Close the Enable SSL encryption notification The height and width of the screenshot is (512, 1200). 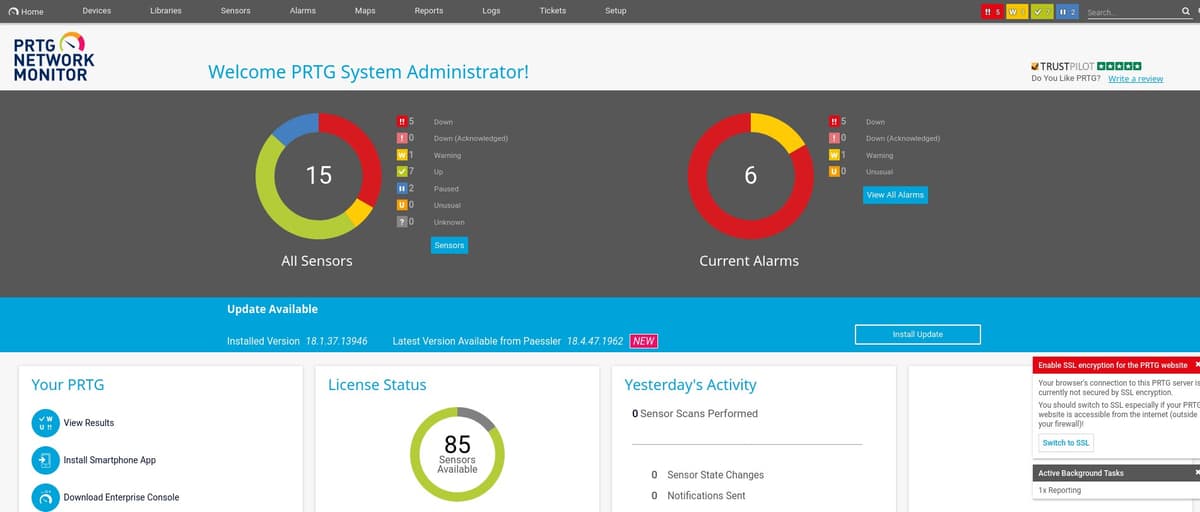pyautogui.click(x=1196, y=365)
